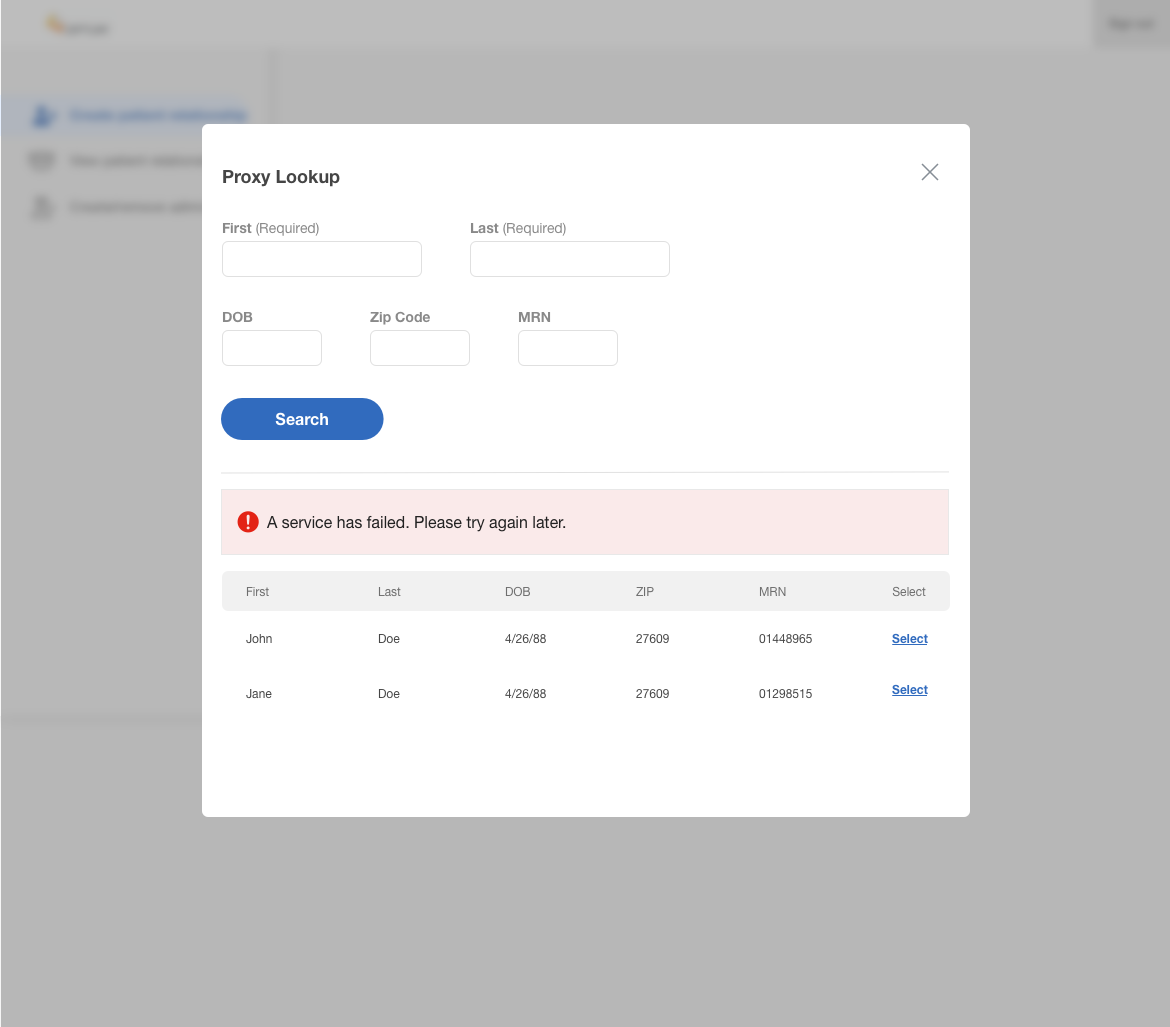Click into the MRN field
This screenshot has width=1170, height=1027.
coord(567,348)
